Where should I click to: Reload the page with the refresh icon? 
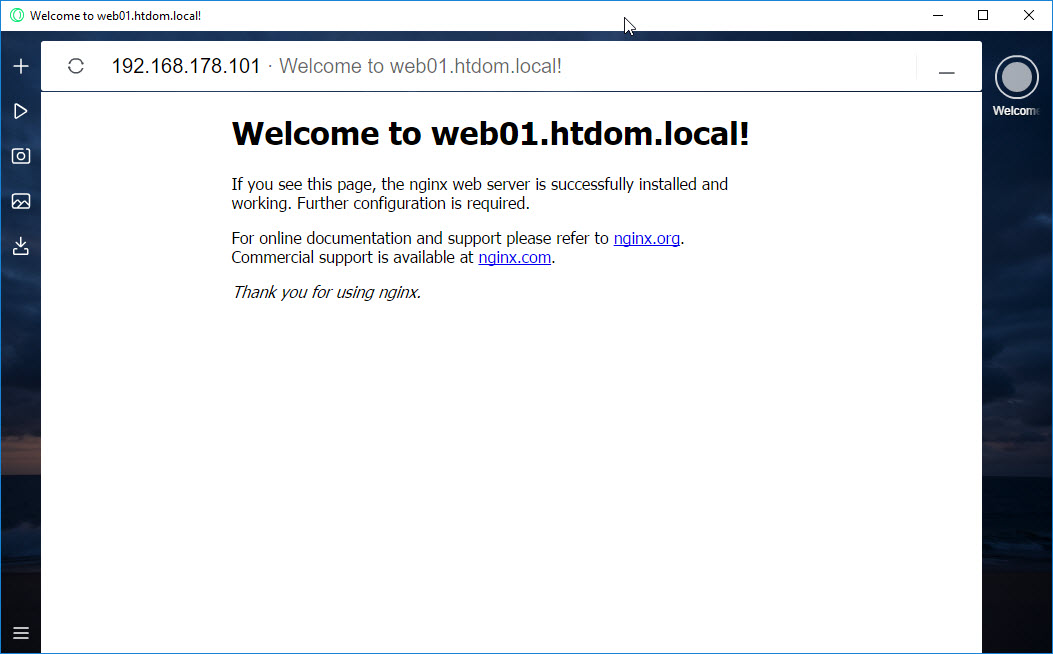[76, 66]
